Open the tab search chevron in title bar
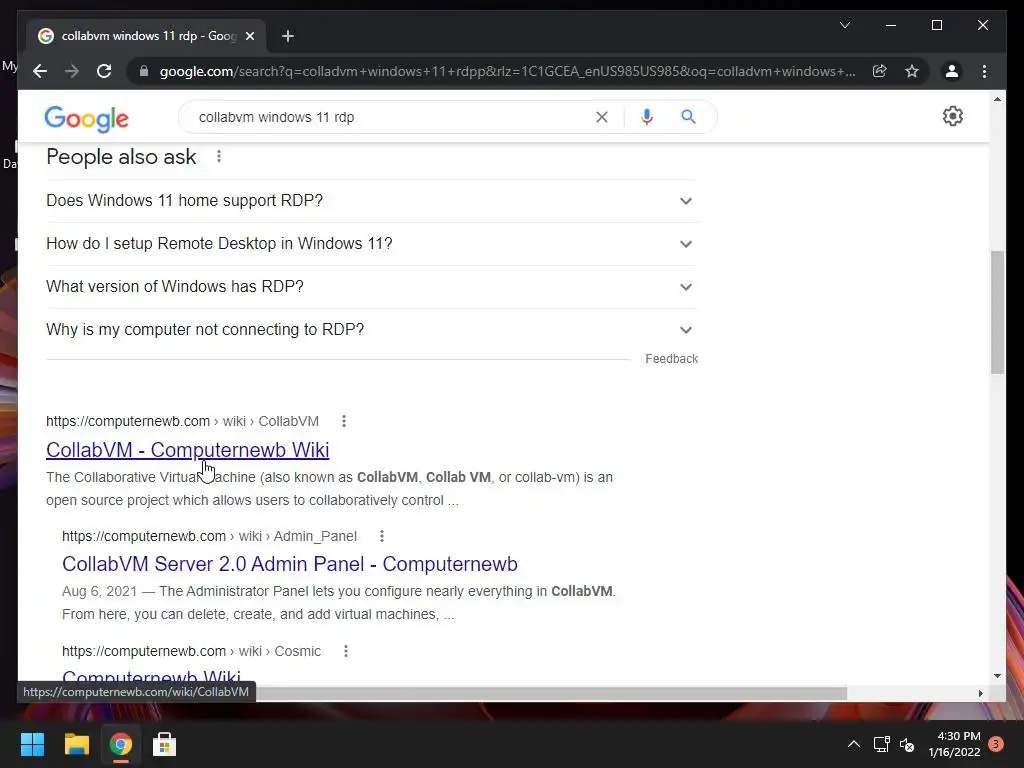The height and width of the screenshot is (768, 1024). [x=844, y=25]
